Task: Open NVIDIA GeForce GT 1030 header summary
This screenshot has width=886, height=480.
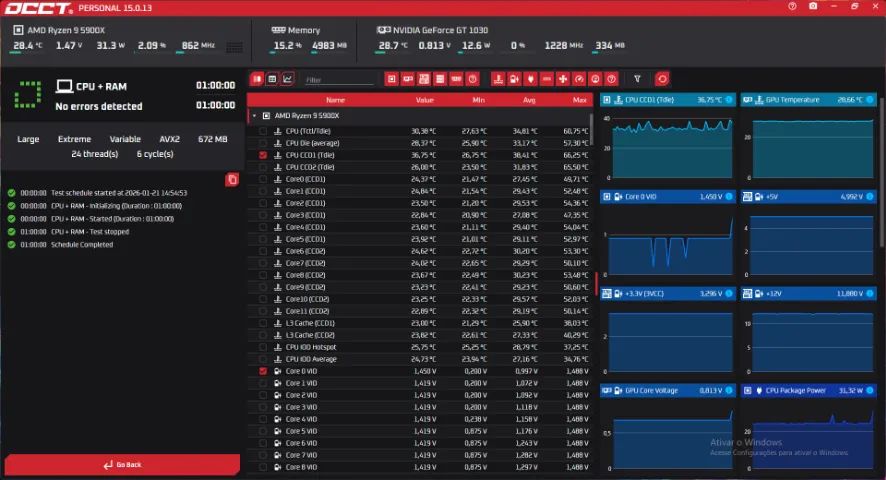Action: click(432, 30)
